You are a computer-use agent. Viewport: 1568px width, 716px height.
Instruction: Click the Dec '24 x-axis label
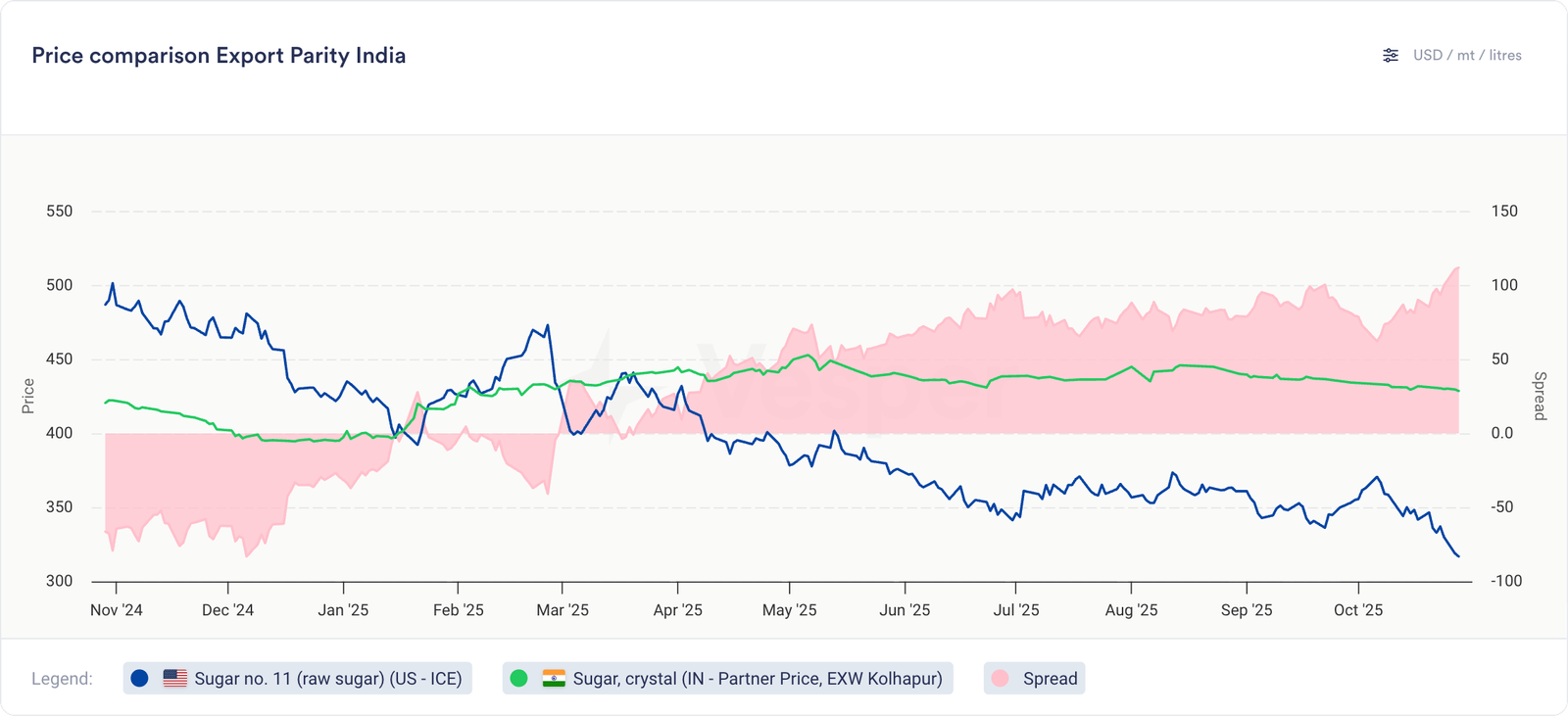[x=227, y=610]
